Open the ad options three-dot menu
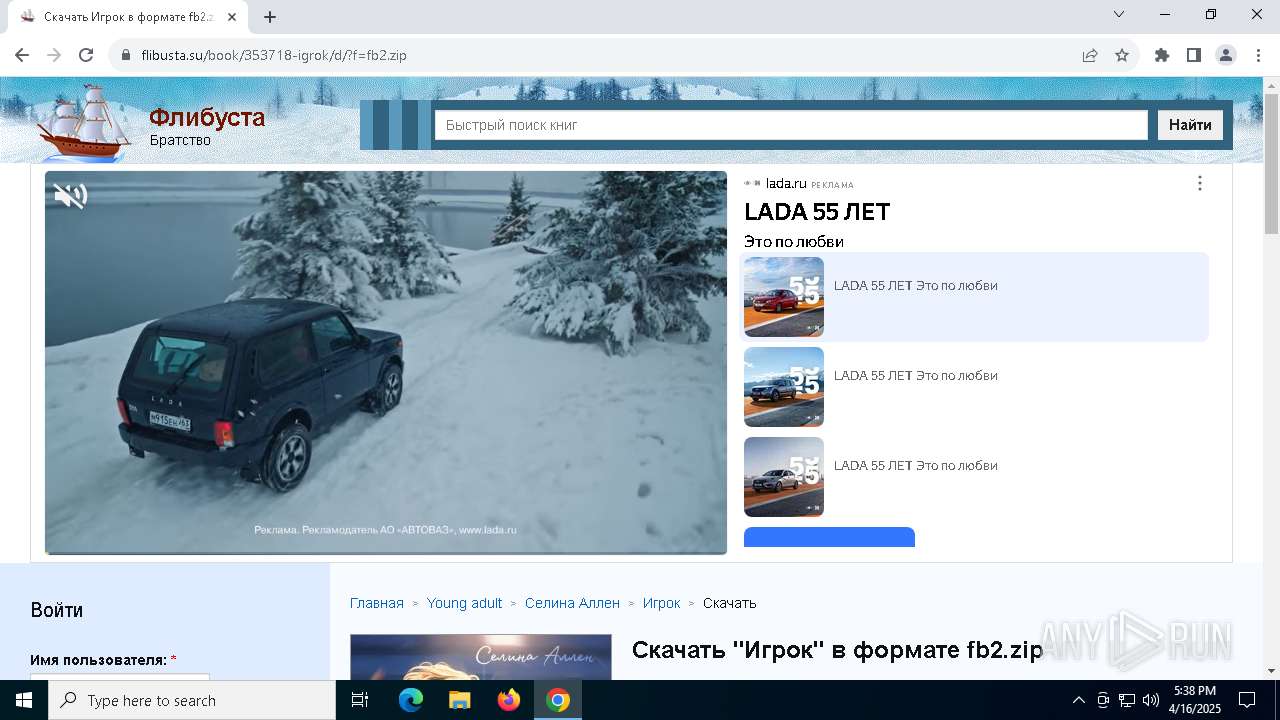Image resolution: width=1280 pixels, height=720 pixels. (x=1200, y=183)
